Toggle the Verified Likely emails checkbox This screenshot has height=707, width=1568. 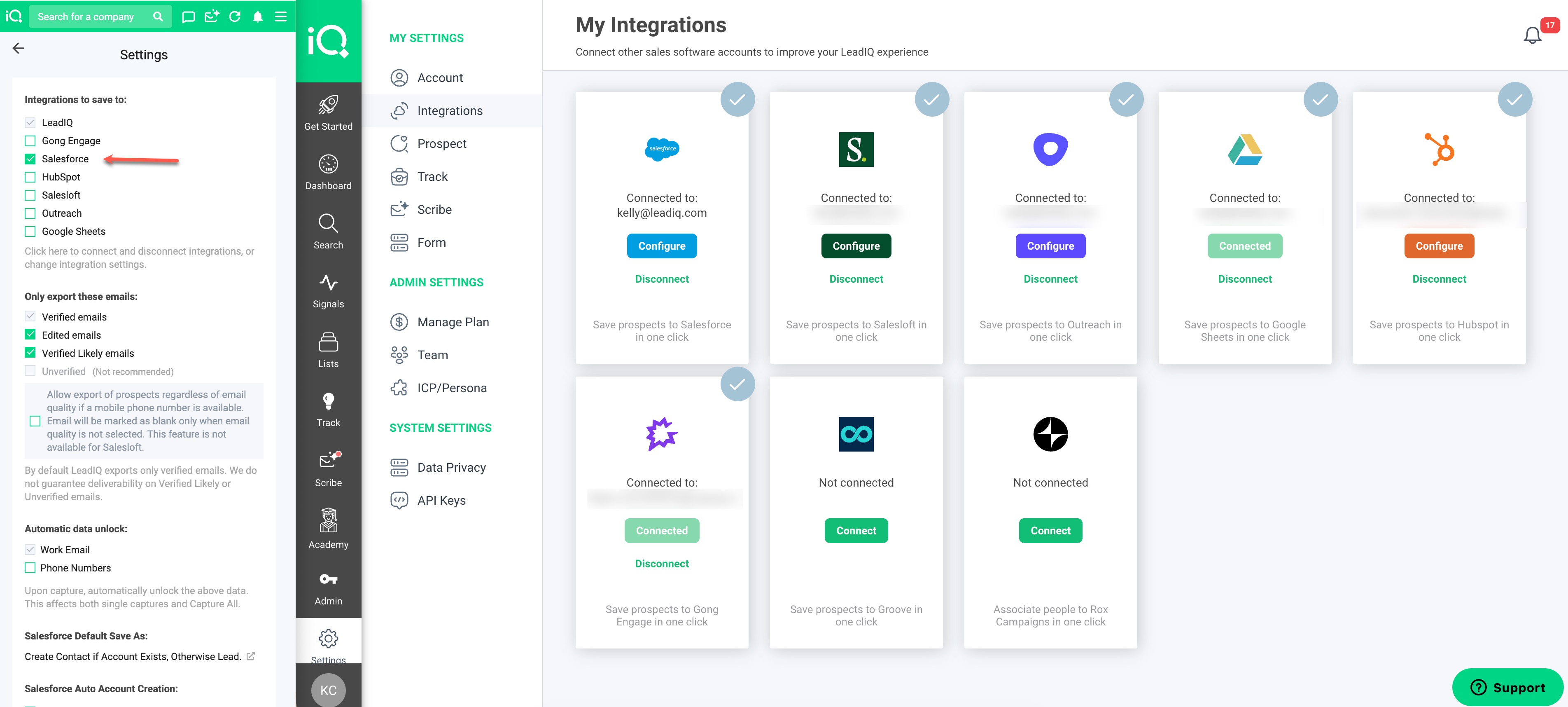30,353
